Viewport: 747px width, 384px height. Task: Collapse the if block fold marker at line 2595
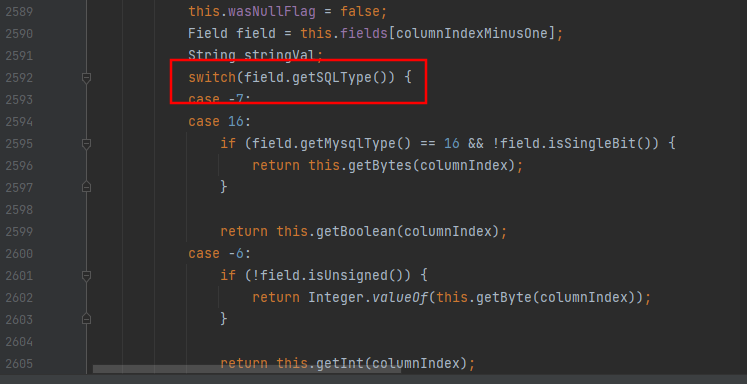pyautogui.click(x=86, y=143)
